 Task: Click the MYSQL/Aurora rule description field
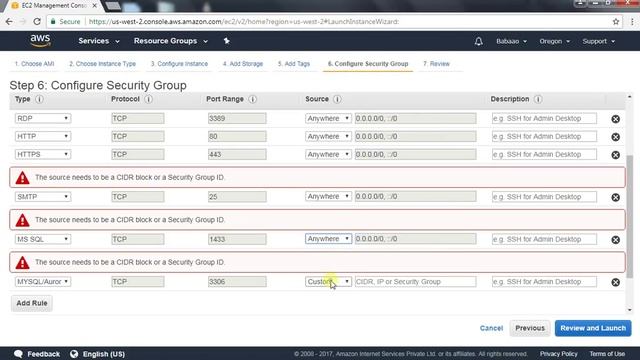coord(544,282)
